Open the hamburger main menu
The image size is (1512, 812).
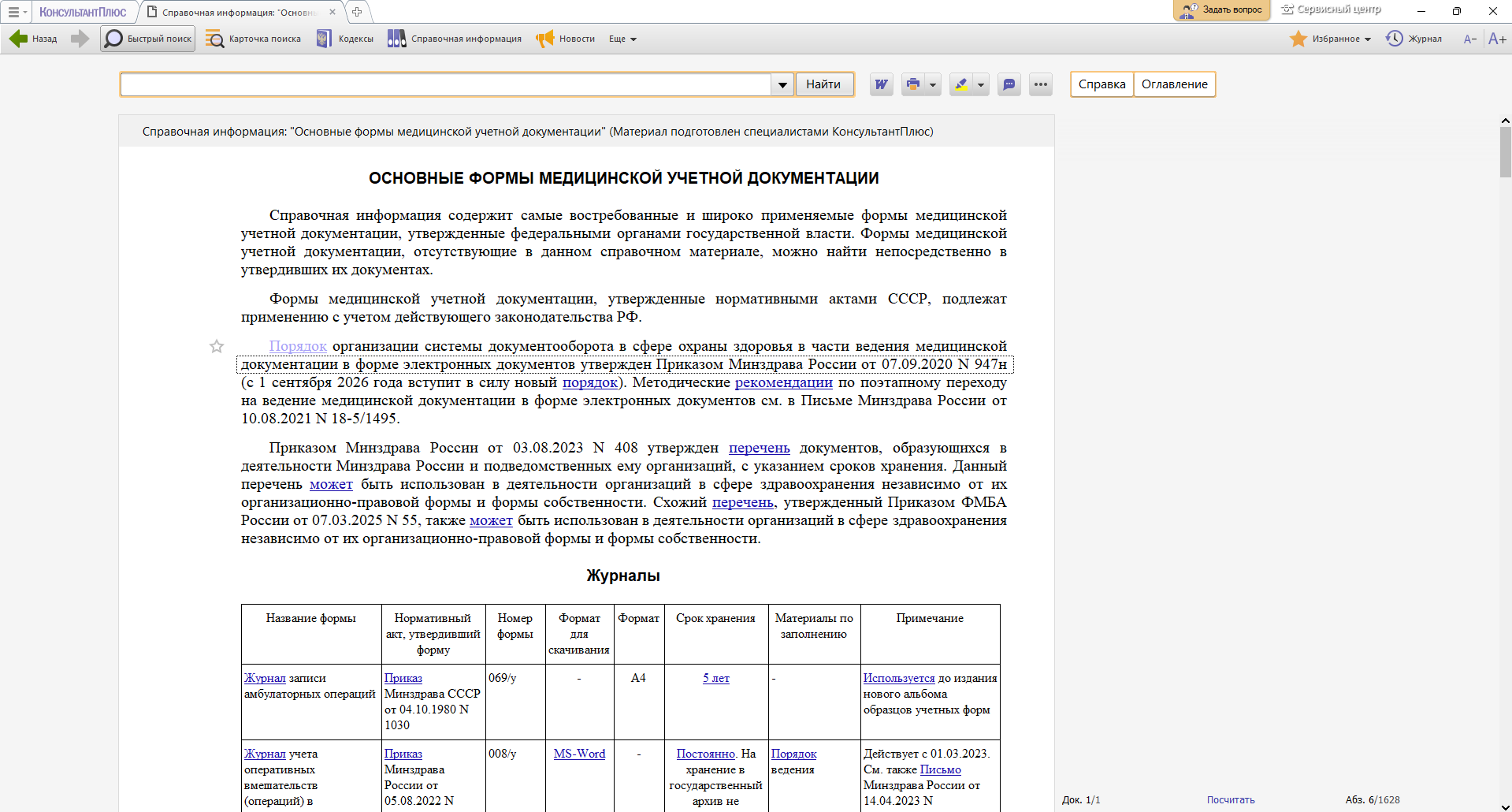pos(16,12)
